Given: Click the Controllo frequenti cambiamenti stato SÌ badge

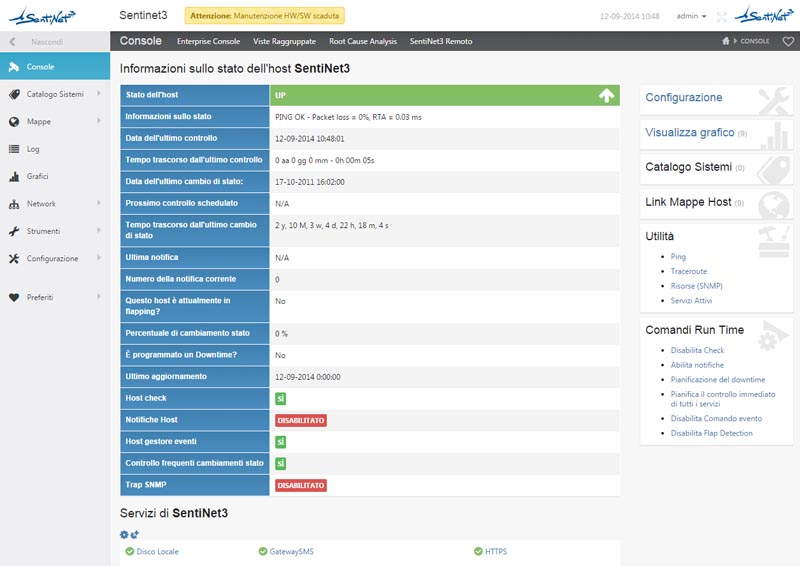Looking at the screenshot, I should (281, 463).
